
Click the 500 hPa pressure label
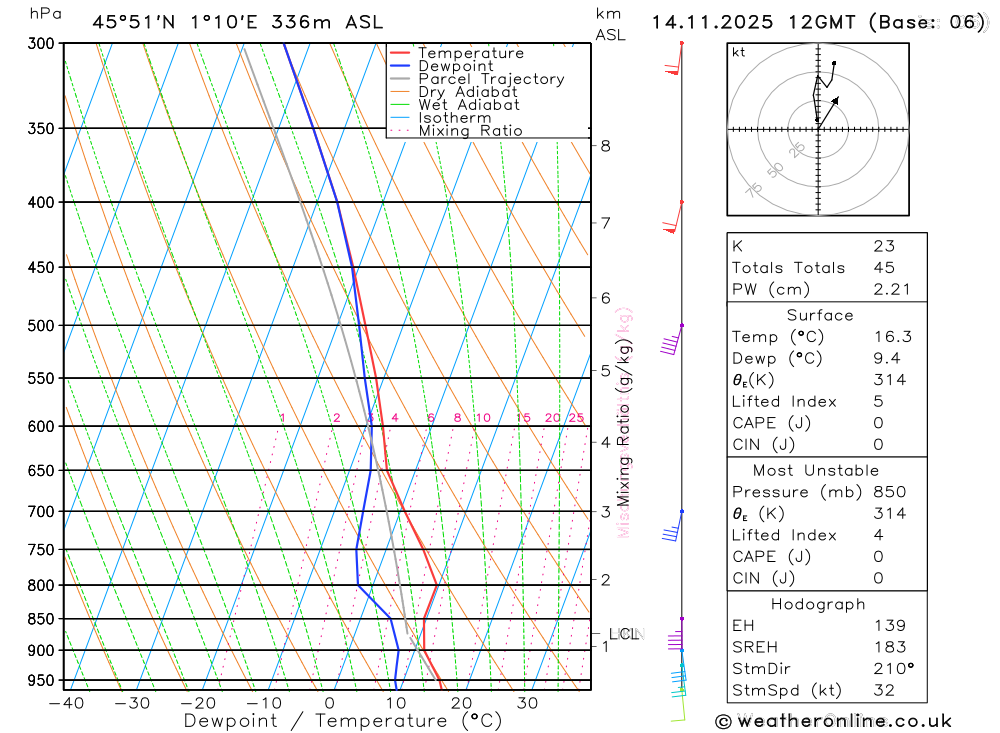pos(41,326)
